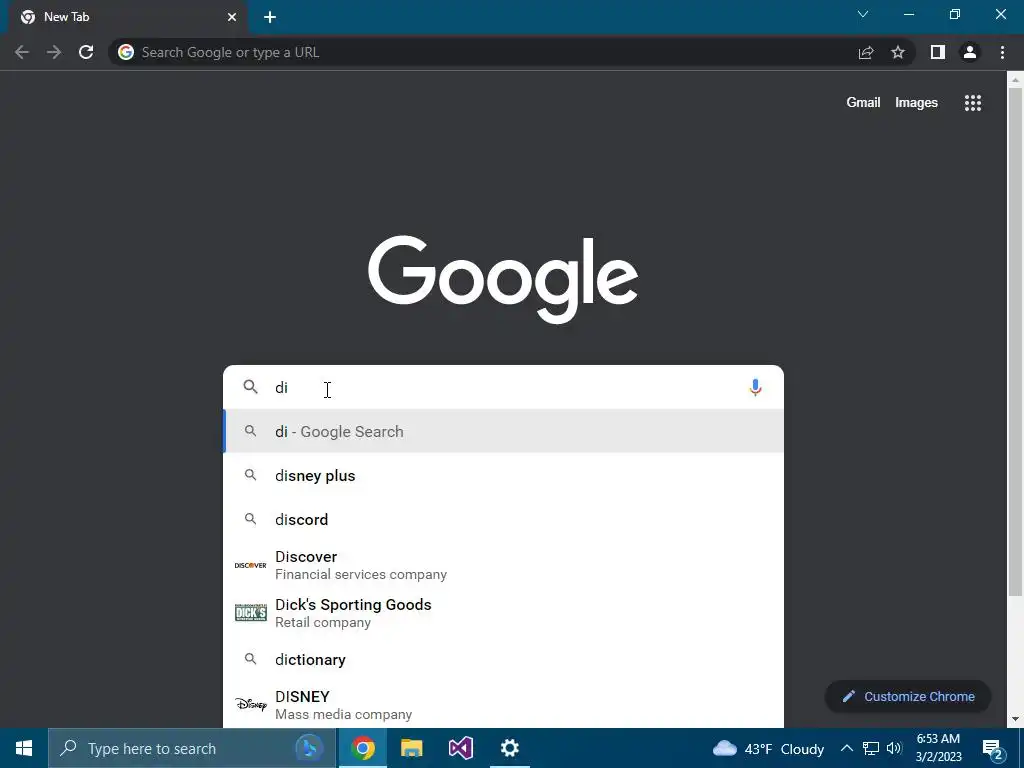The image size is (1024, 768).
Task: Bookmark this tab with the star icon
Action: click(898, 52)
